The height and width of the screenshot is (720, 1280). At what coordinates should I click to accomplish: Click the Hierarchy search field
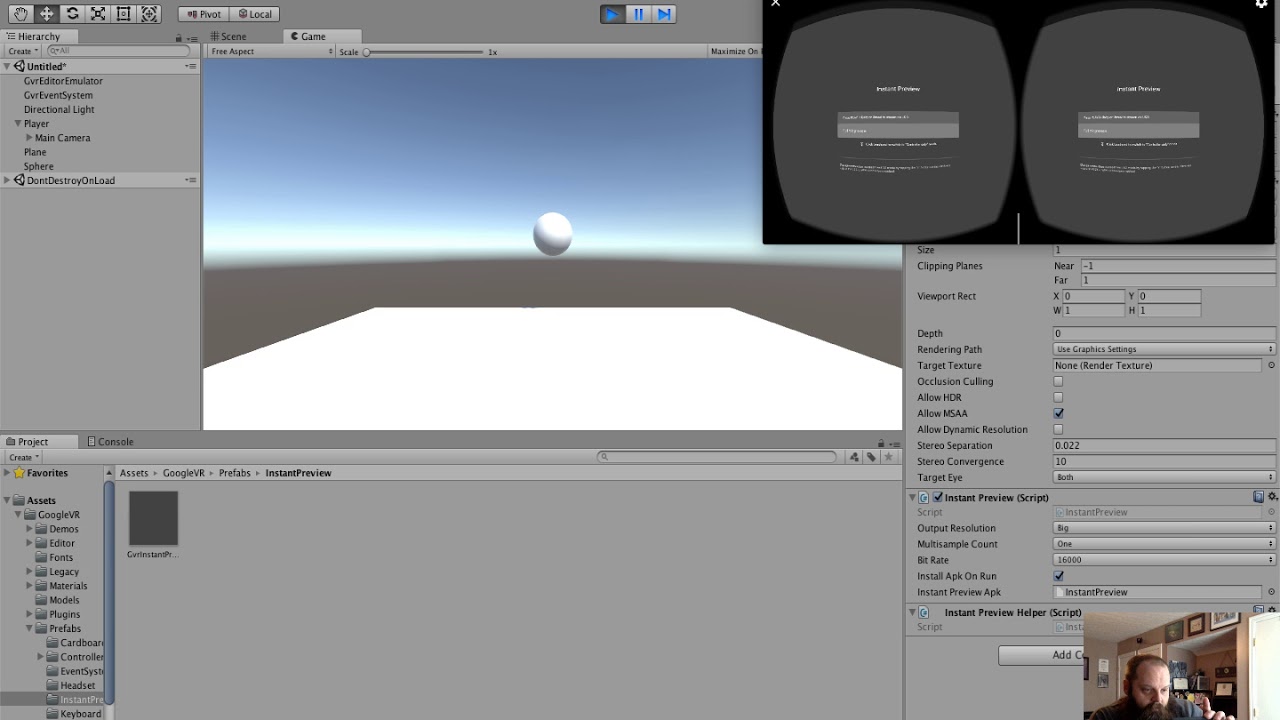coord(119,51)
